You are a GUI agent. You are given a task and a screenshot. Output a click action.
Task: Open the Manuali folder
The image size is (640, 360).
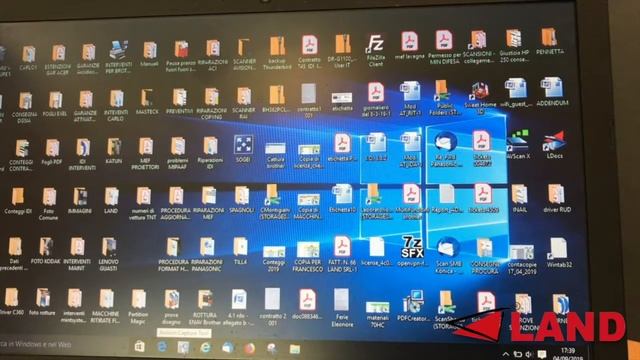click(x=150, y=51)
